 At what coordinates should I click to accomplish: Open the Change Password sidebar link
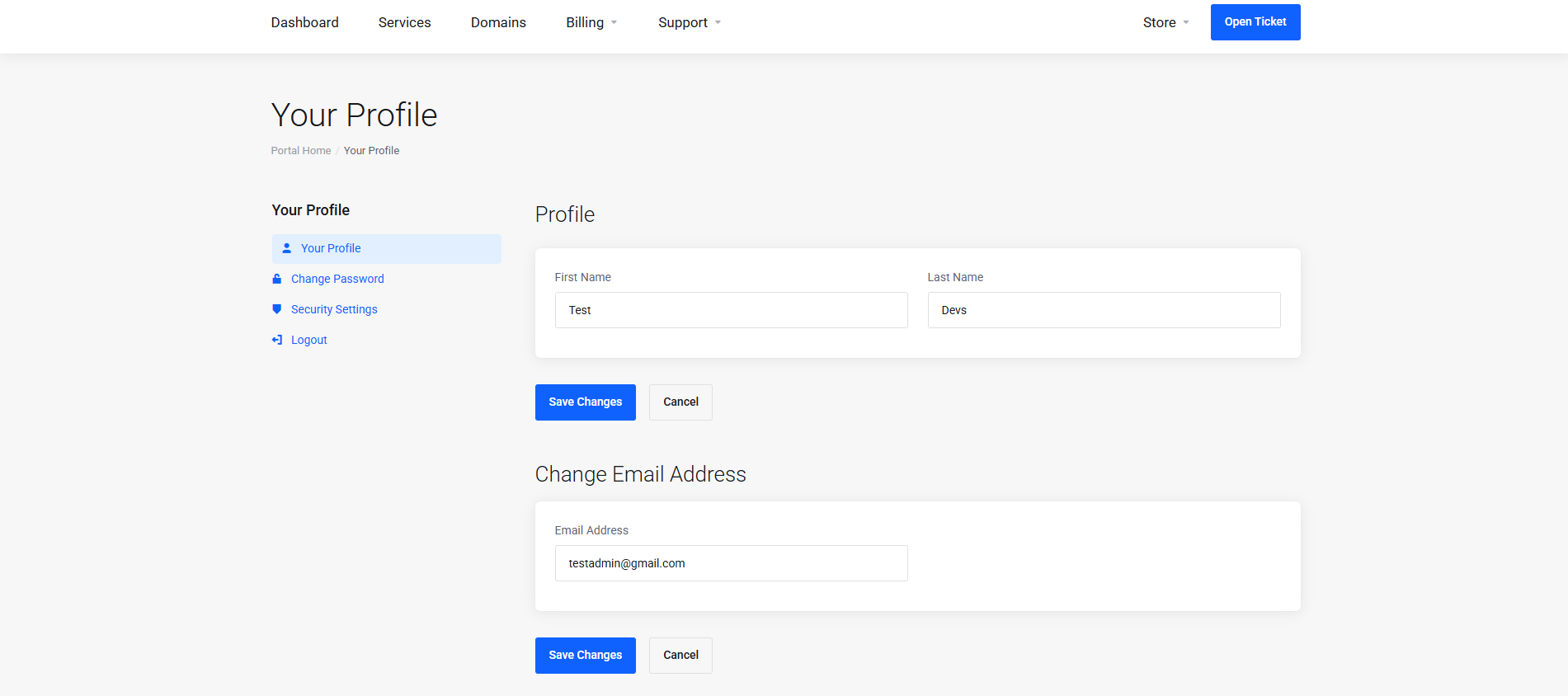click(337, 279)
